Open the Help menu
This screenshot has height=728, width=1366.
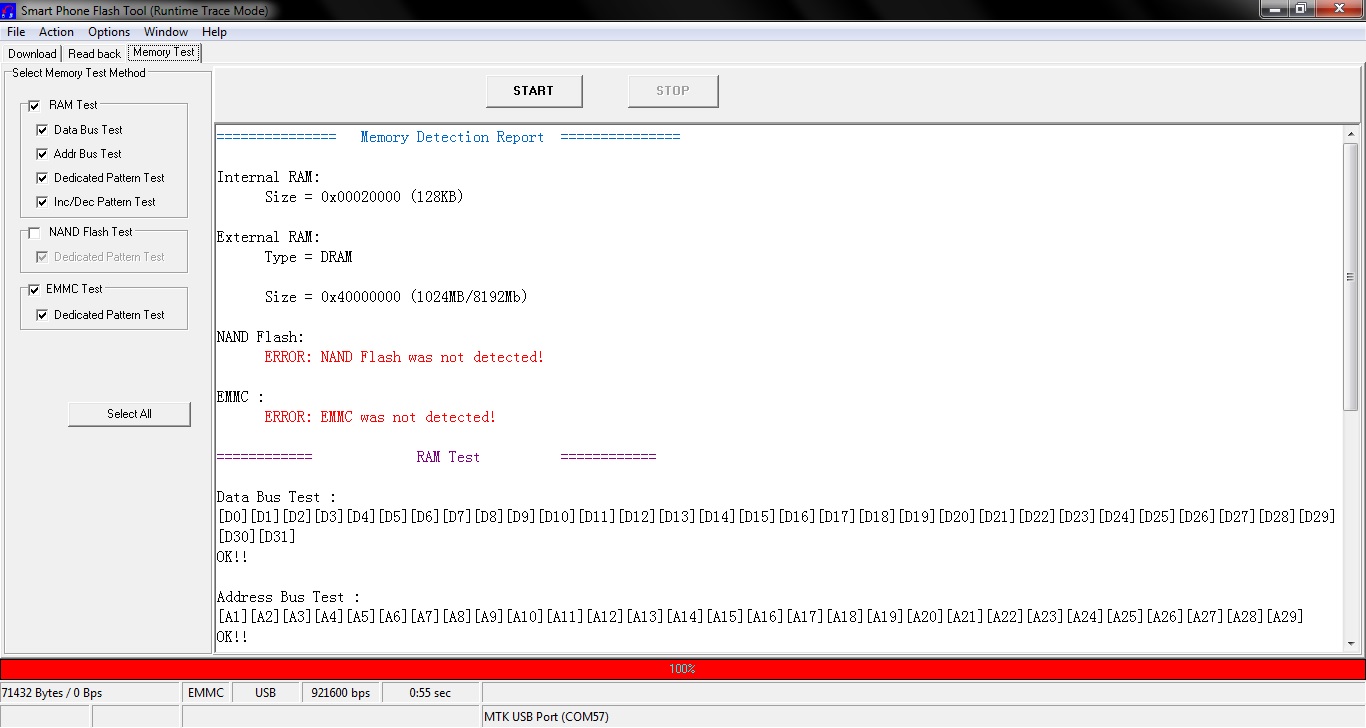(x=214, y=32)
